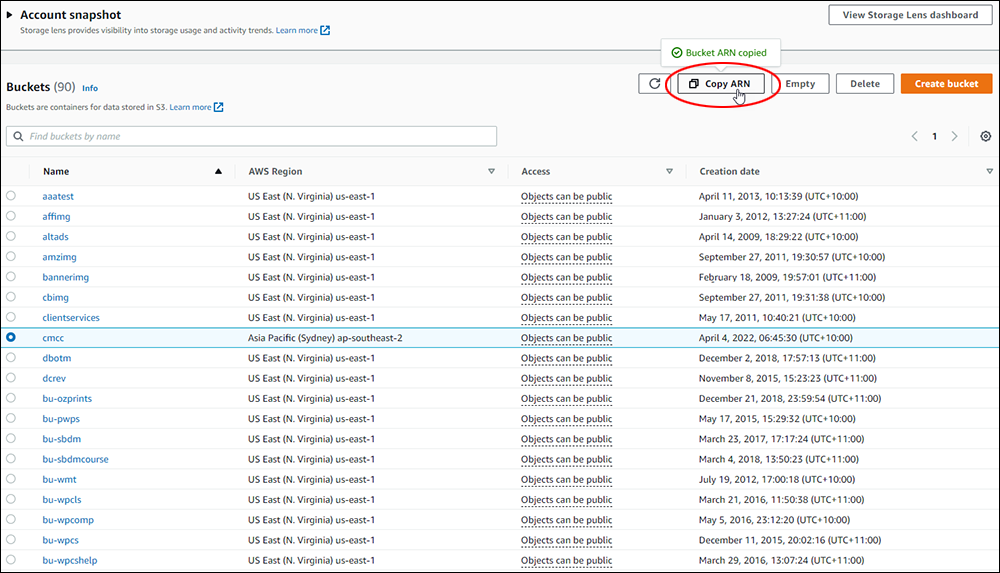Click the Name column header
The image size is (1000, 573).
pos(56,171)
